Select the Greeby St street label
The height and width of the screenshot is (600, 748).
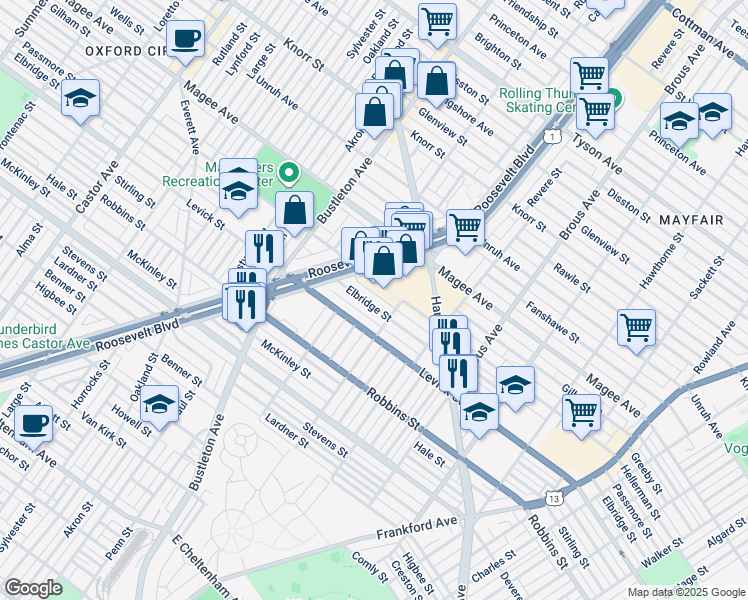click(x=646, y=473)
